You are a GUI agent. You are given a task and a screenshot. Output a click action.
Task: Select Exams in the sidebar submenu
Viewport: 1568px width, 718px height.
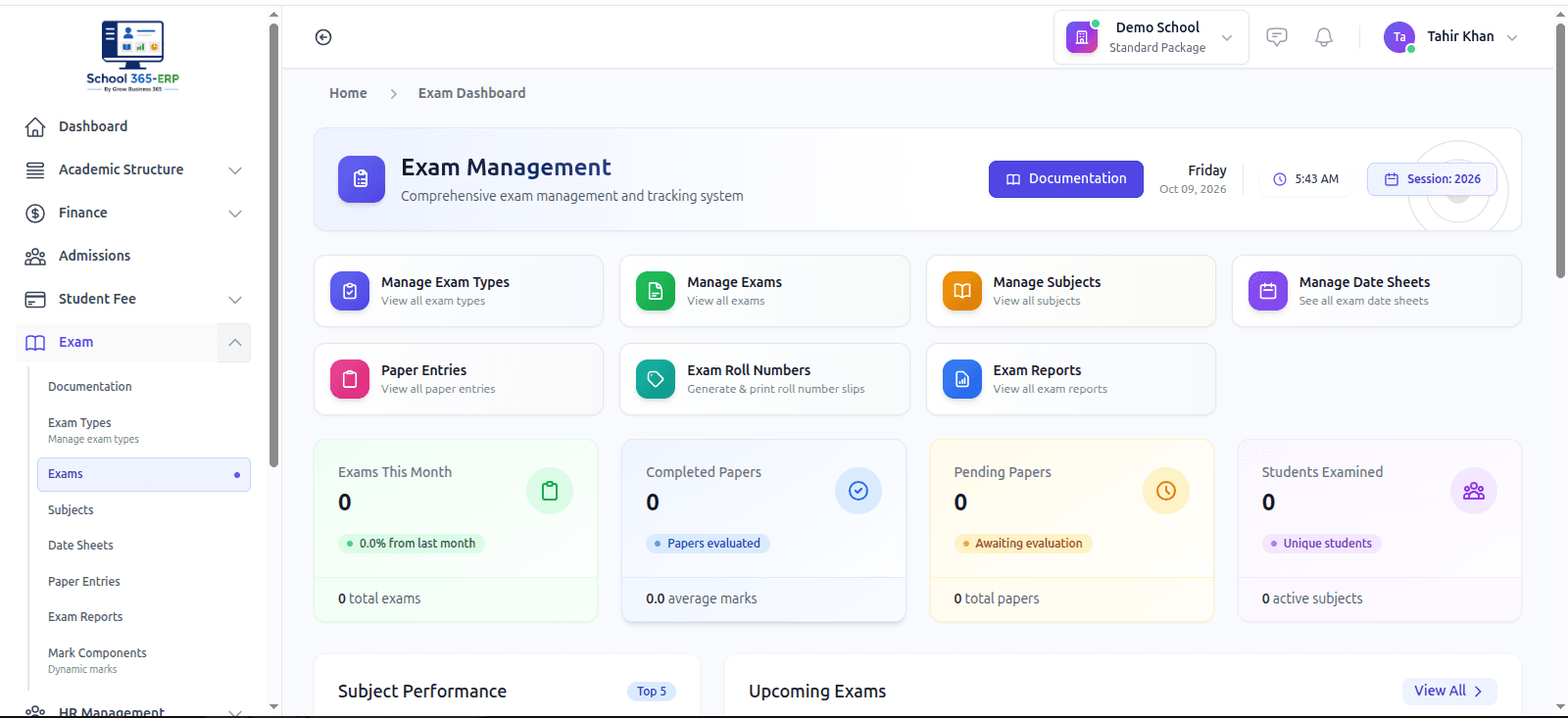click(x=144, y=474)
